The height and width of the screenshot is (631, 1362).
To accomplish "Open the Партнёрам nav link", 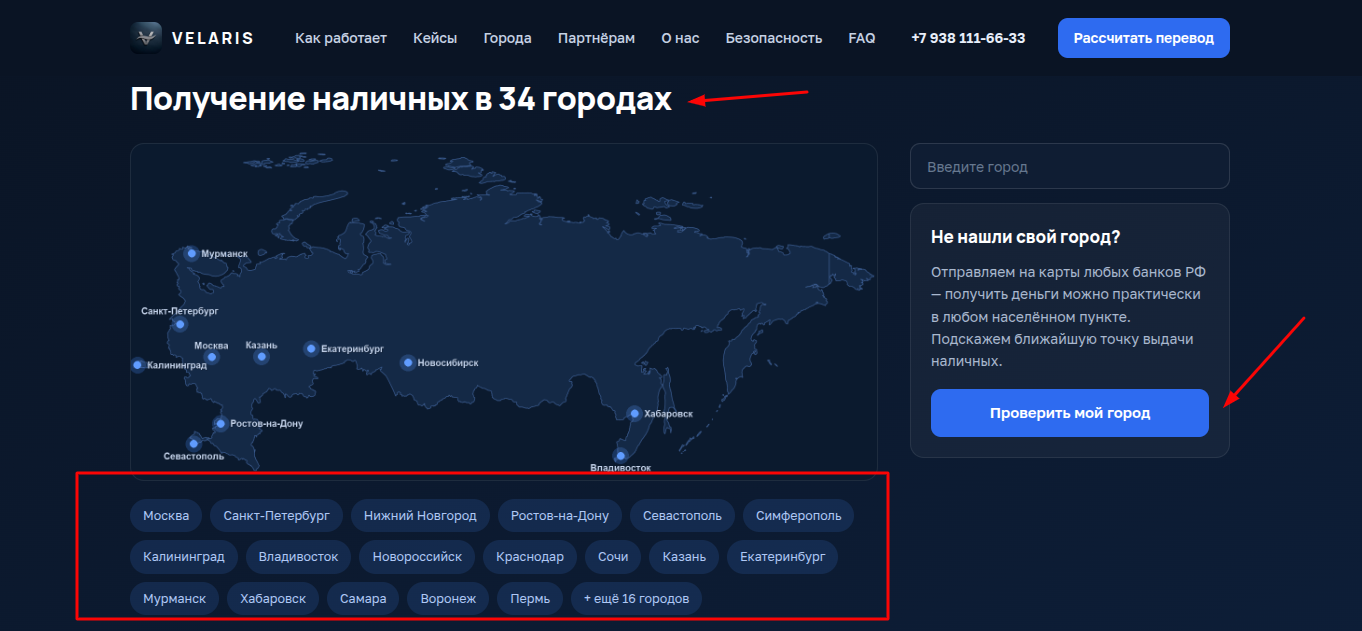I will (x=596, y=38).
